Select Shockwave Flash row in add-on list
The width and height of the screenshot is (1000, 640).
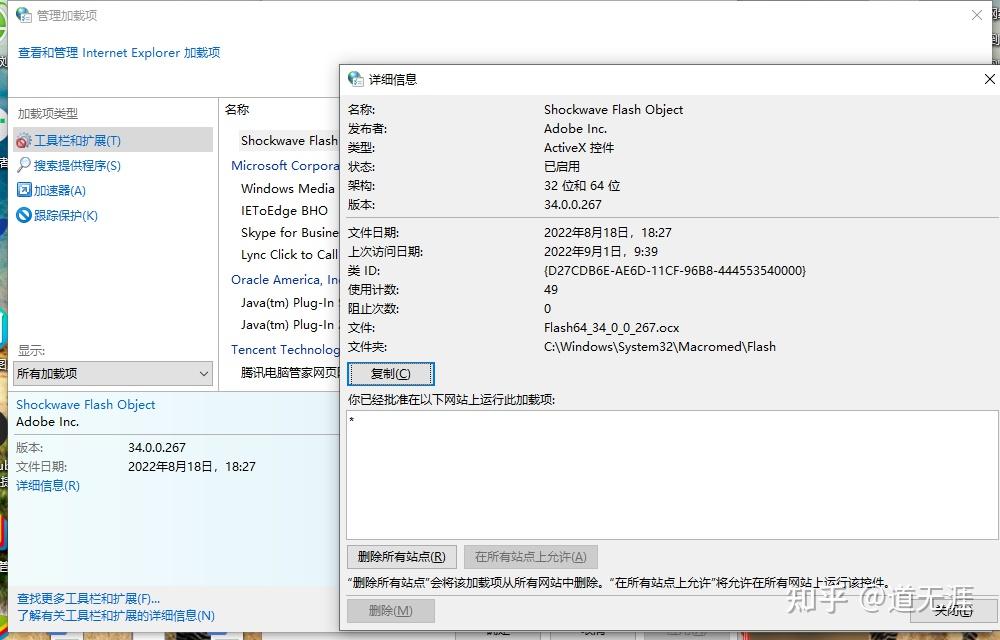[x=289, y=140]
